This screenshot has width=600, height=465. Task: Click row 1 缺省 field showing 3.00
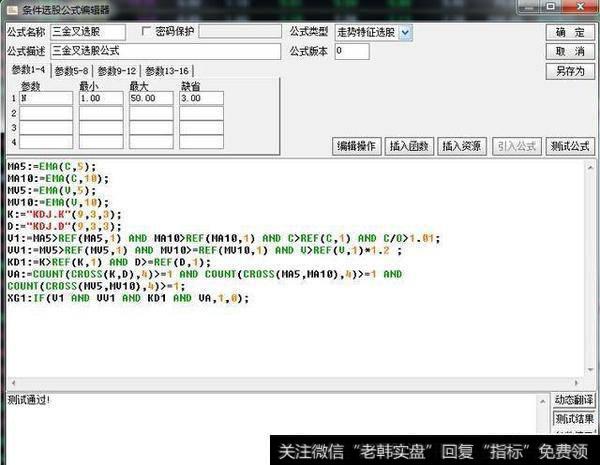pyautogui.click(x=201, y=98)
